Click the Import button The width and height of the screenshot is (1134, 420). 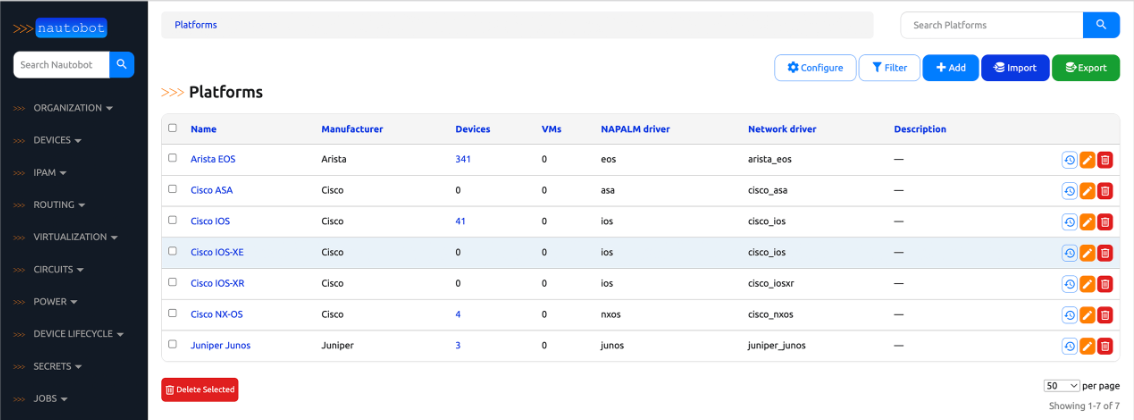coord(1015,68)
